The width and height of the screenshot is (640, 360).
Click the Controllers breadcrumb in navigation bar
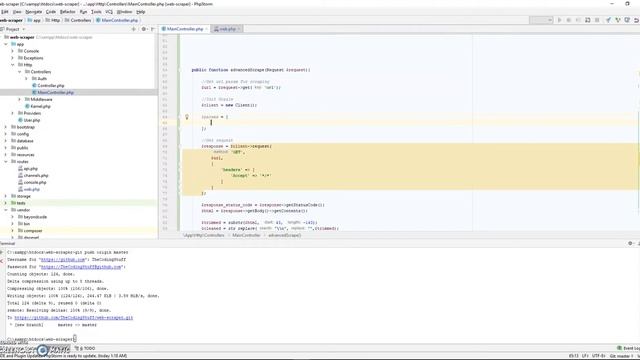point(78,20)
